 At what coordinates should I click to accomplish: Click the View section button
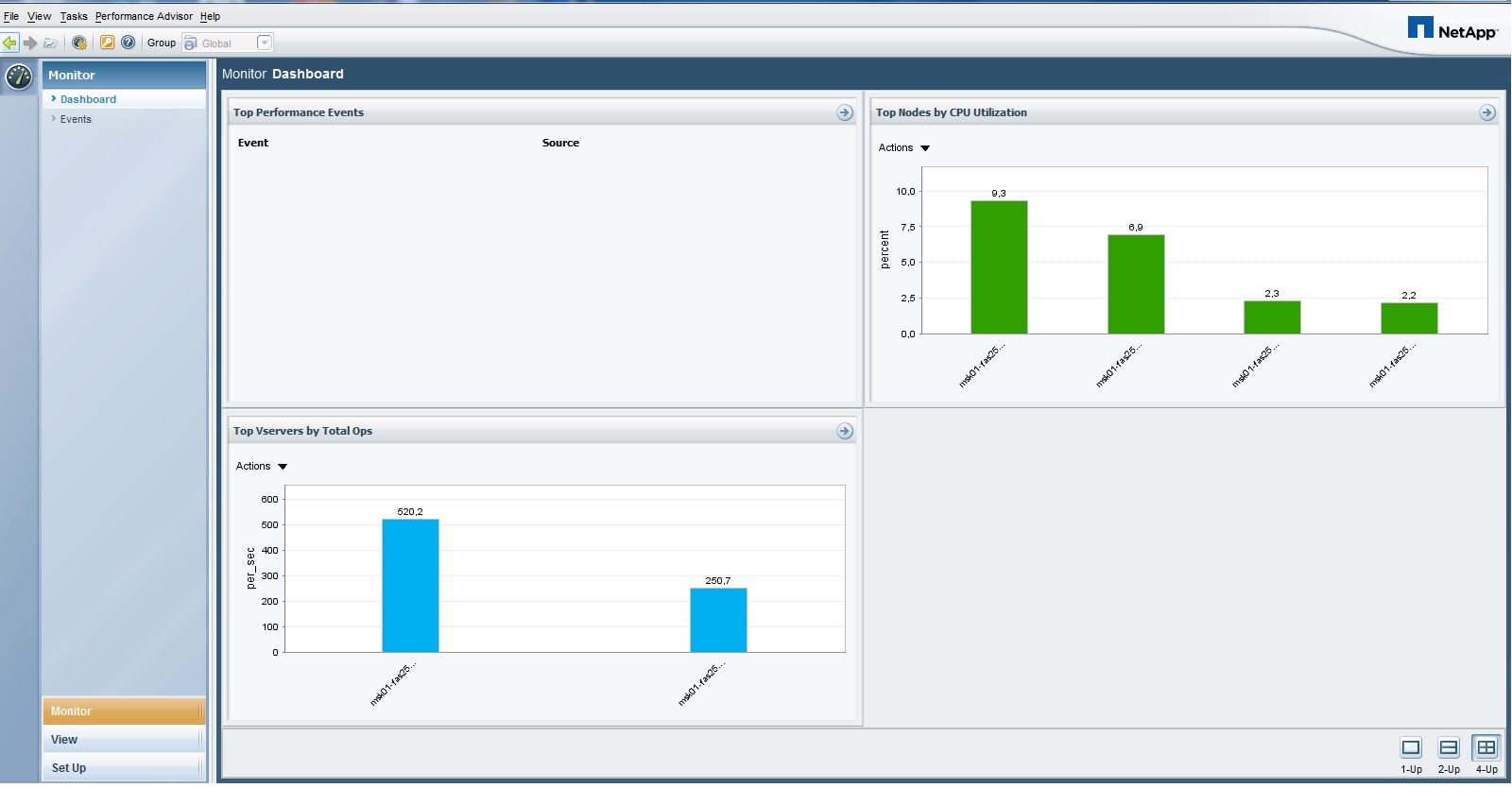point(123,739)
